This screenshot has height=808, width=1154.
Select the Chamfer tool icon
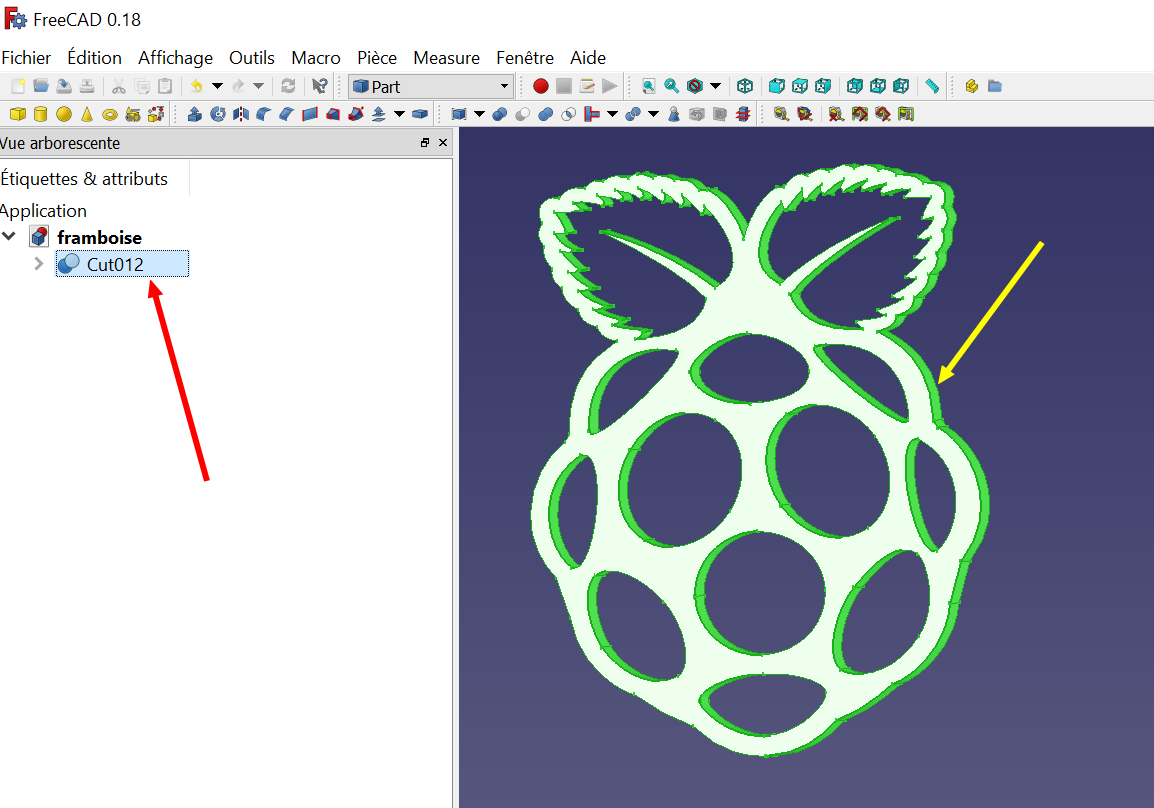pyautogui.click(x=287, y=114)
